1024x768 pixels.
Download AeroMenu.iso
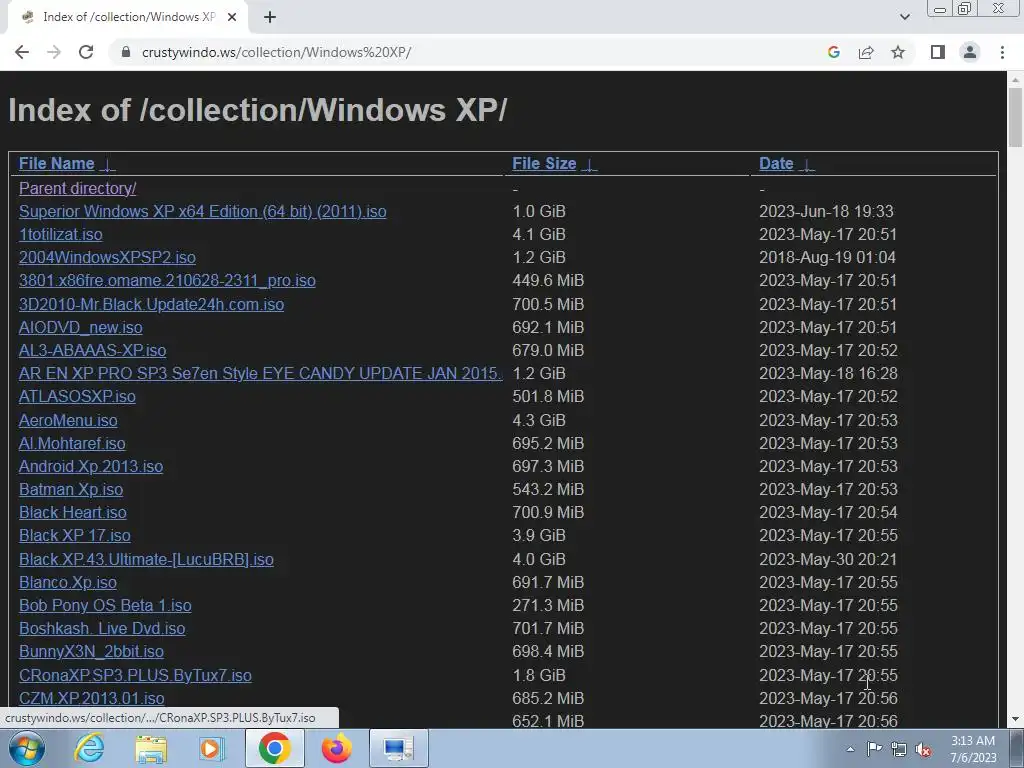[68, 420]
